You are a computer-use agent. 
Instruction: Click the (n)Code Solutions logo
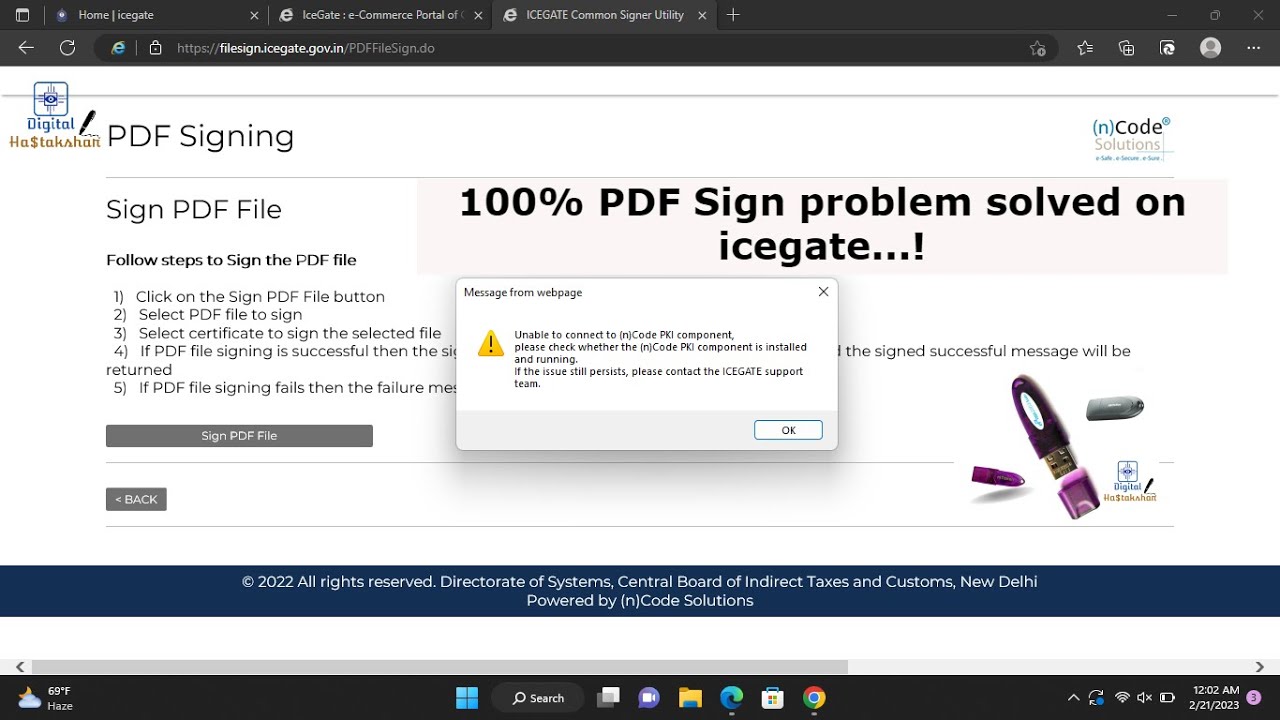point(1132,139)
